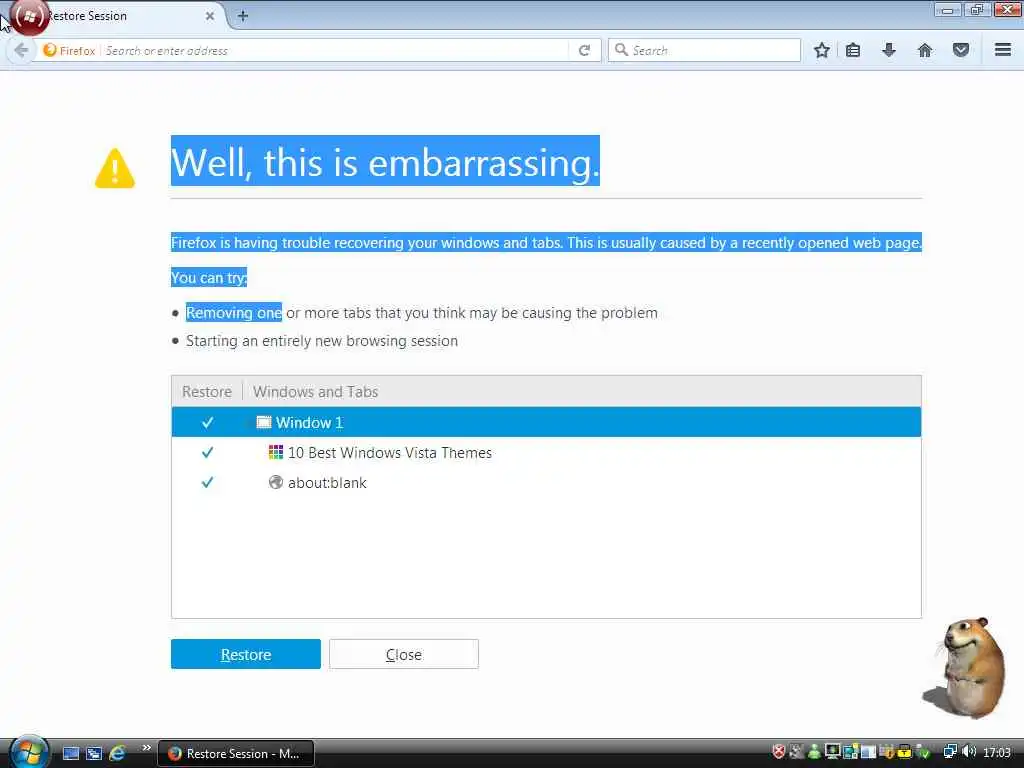The width and height of the screenshot is (1024, 768).
Task: Click the about:blank globe icon
Action: click(276, 482)
